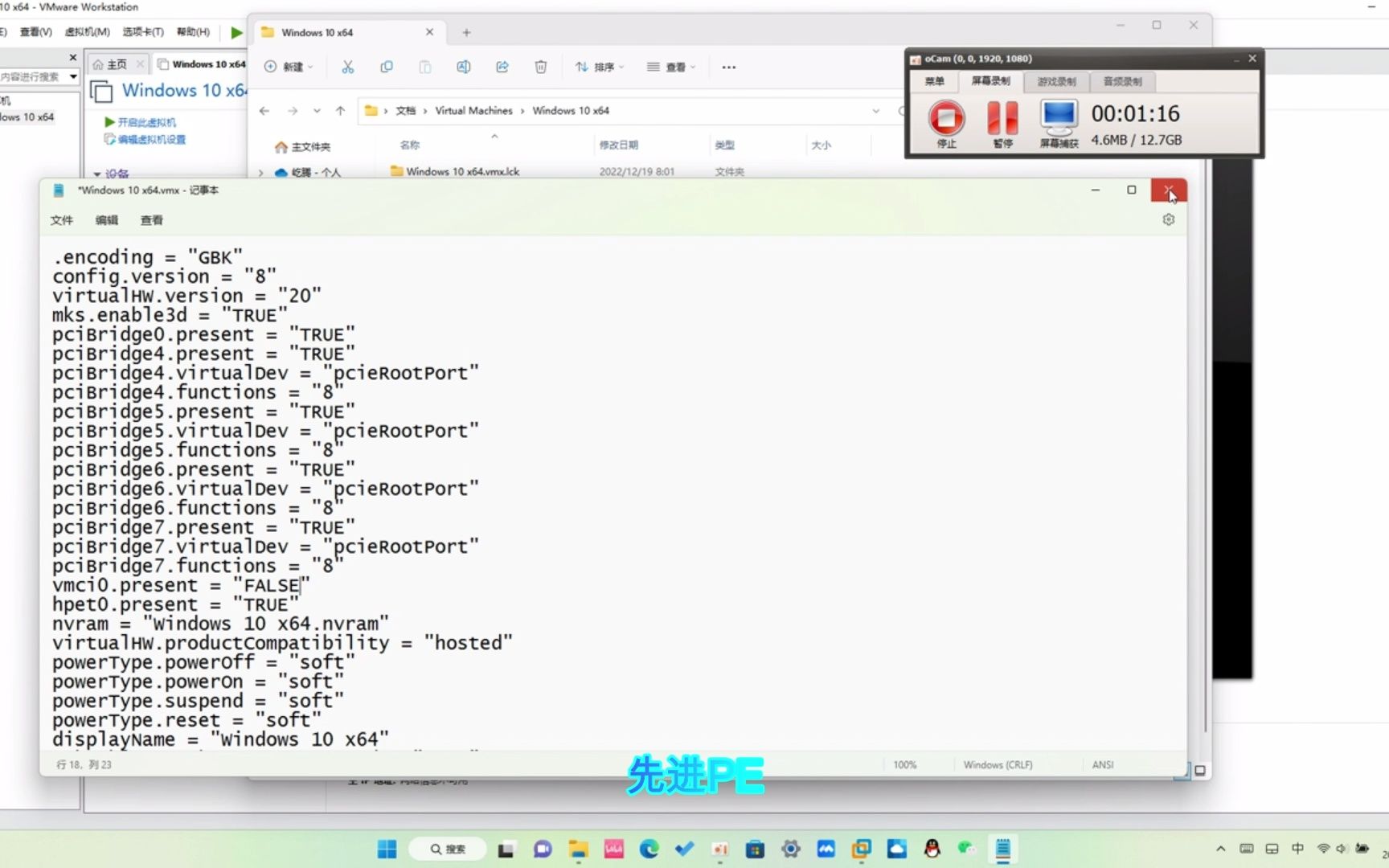Click Windows (CRLF) in Notepad status bar
This screenshot has width=1389, height=868.
(998, 765)
